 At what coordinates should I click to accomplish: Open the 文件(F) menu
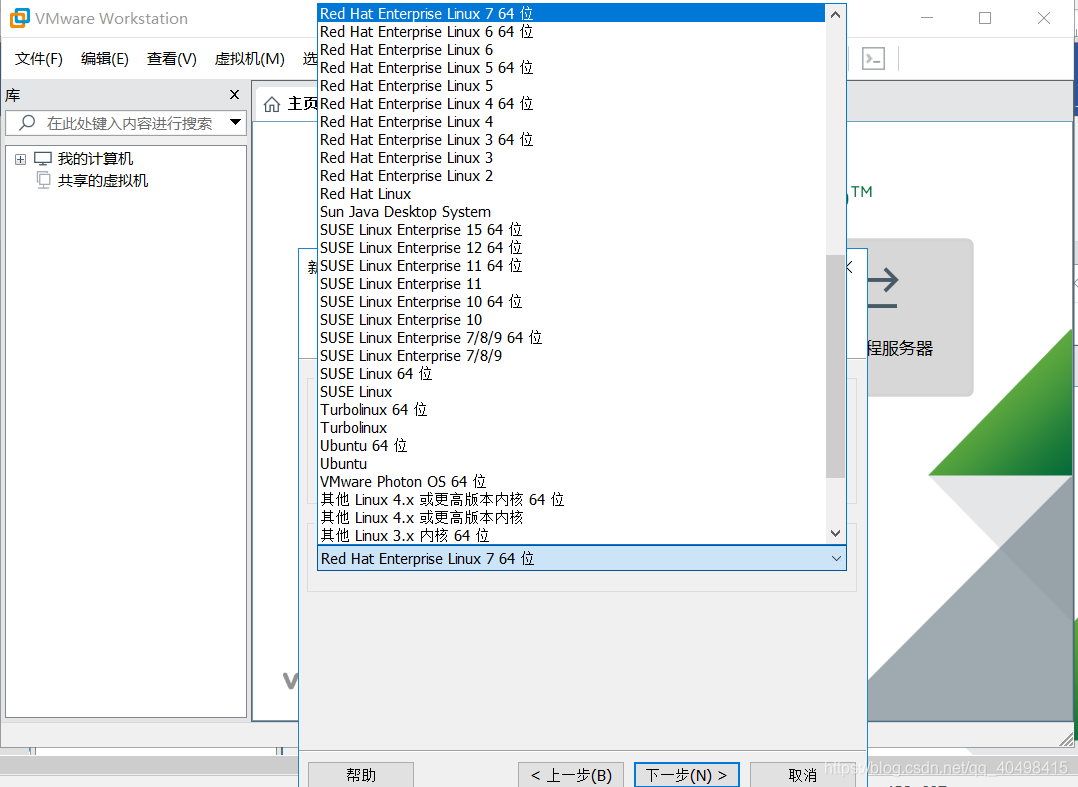point(38,59)
